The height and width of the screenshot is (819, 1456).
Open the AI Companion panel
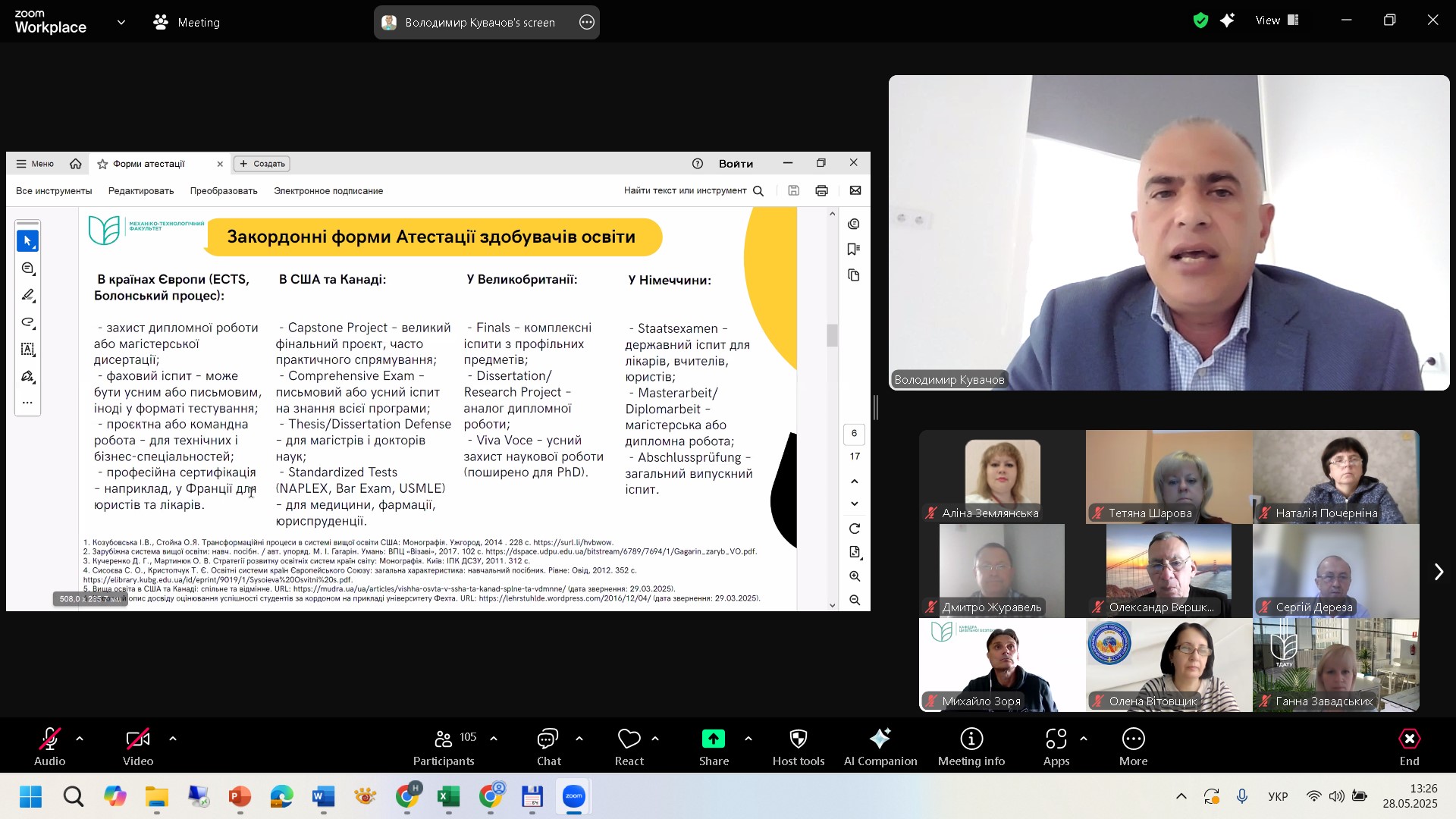(x=880, y=746)
